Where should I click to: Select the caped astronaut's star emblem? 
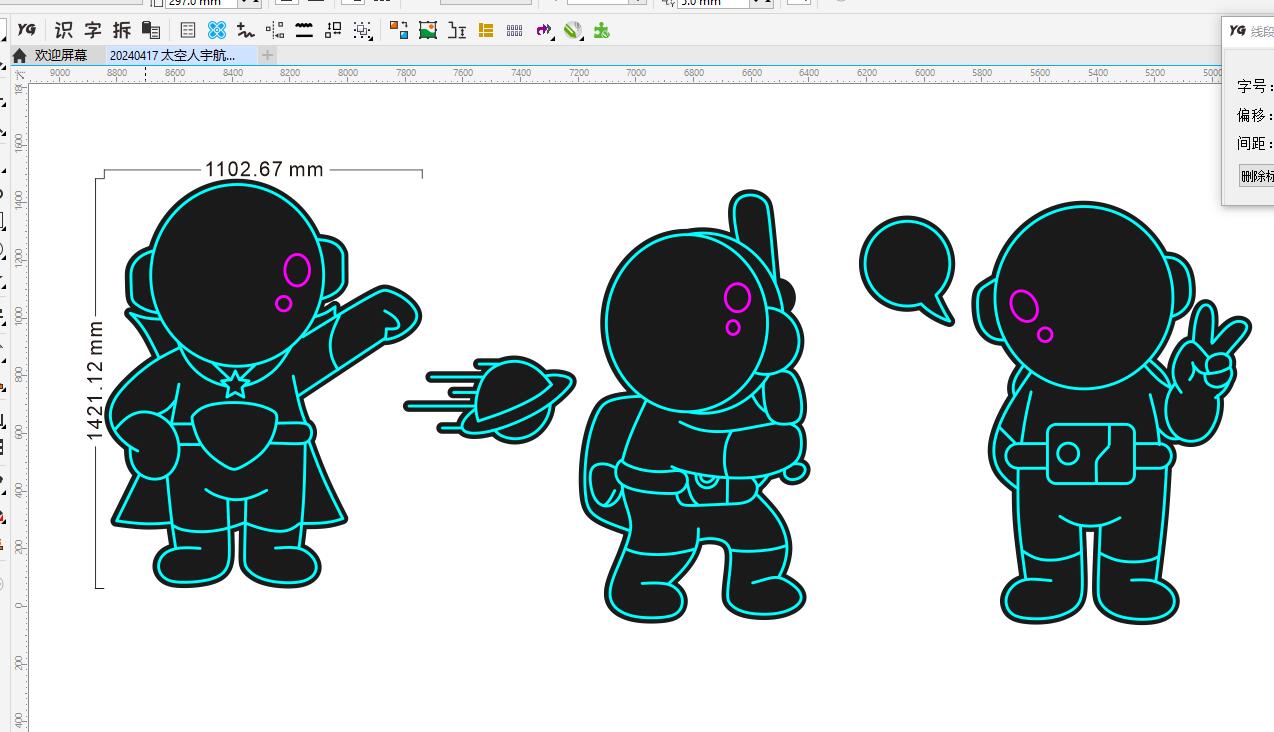point(235,383)
